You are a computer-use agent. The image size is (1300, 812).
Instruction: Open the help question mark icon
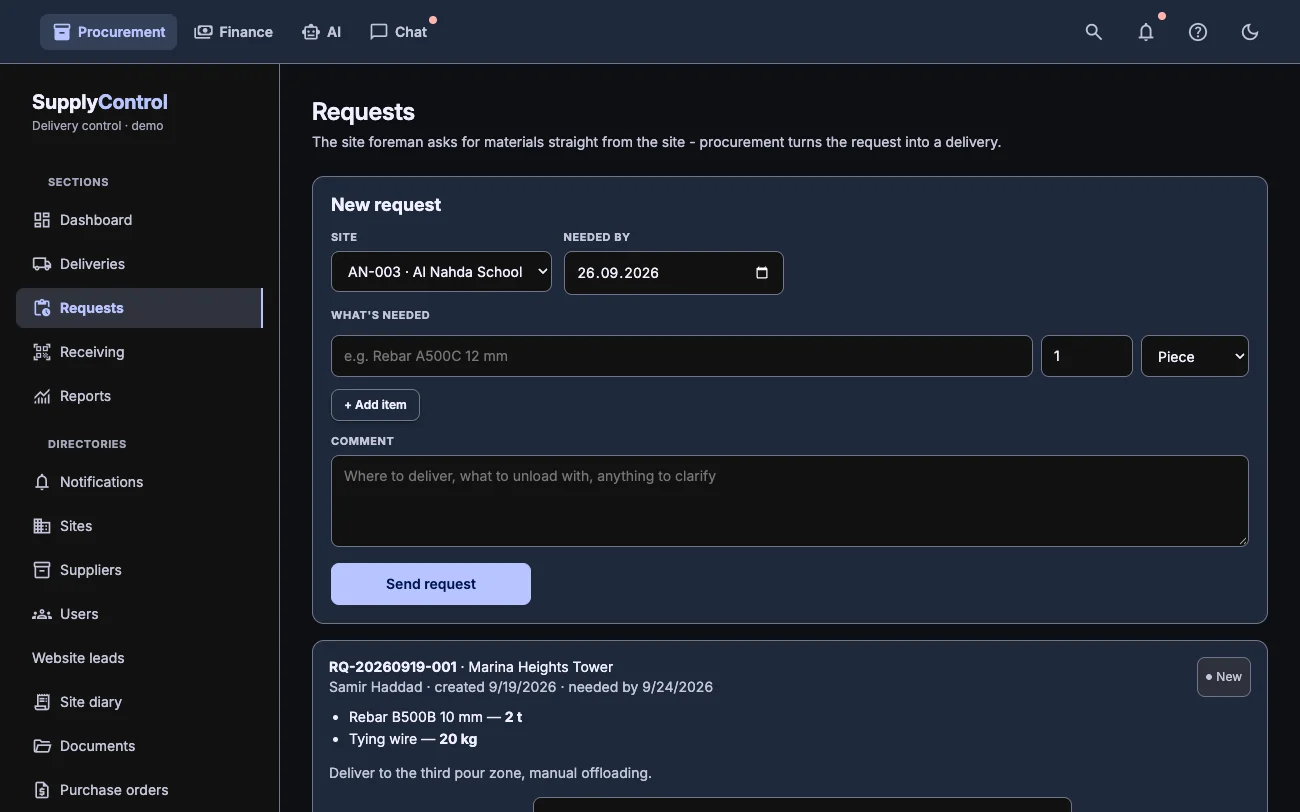(x=1198, y=32)
